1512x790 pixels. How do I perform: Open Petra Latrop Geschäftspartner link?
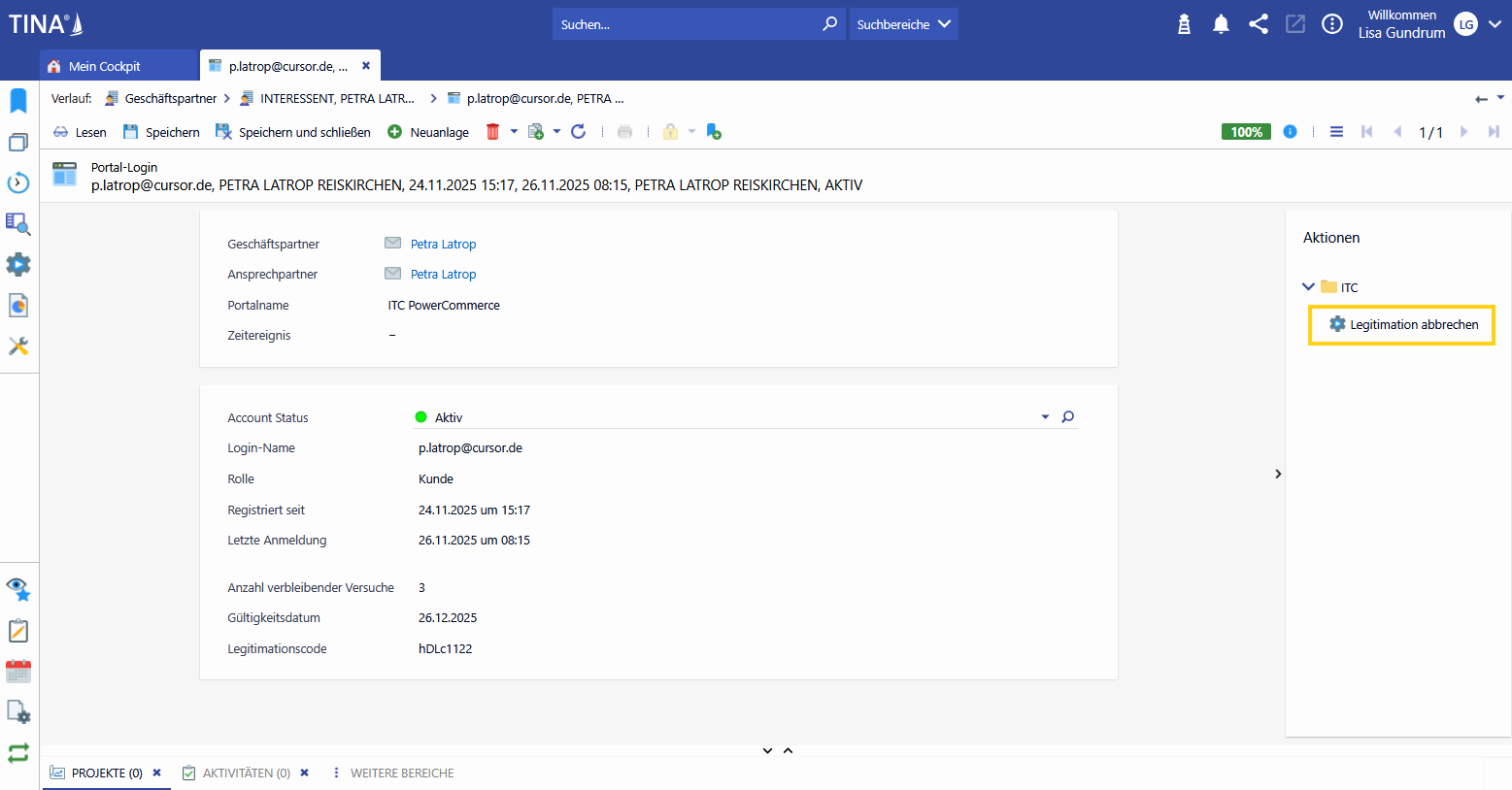point(443,245)
